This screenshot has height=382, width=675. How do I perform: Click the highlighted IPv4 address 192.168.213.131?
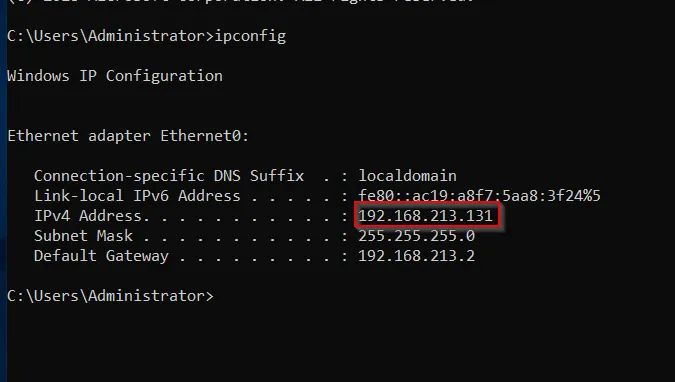pos(425,215)
